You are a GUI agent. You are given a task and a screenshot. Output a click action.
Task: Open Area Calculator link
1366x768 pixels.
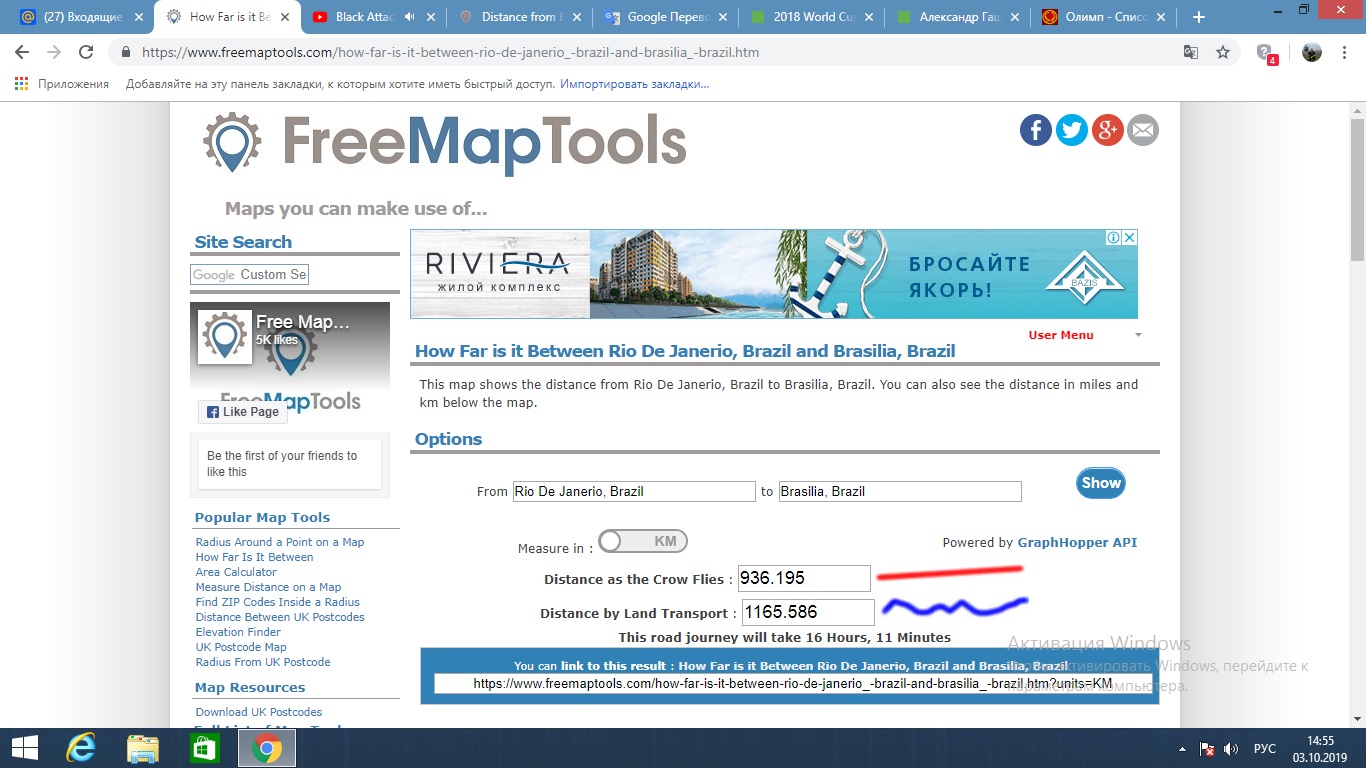tap(236, 572)
